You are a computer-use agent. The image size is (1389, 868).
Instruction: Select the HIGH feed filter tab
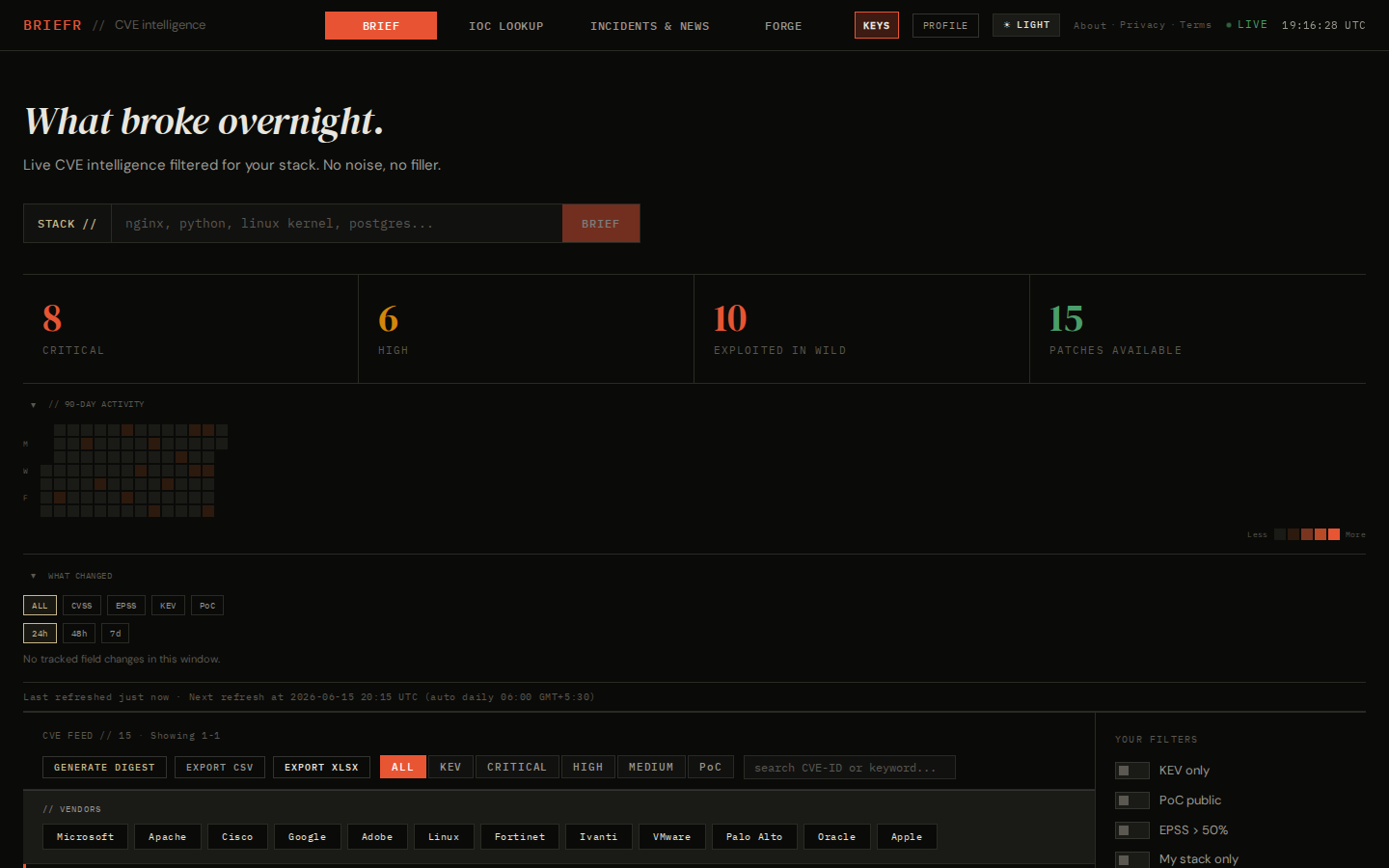coord(588,767)
